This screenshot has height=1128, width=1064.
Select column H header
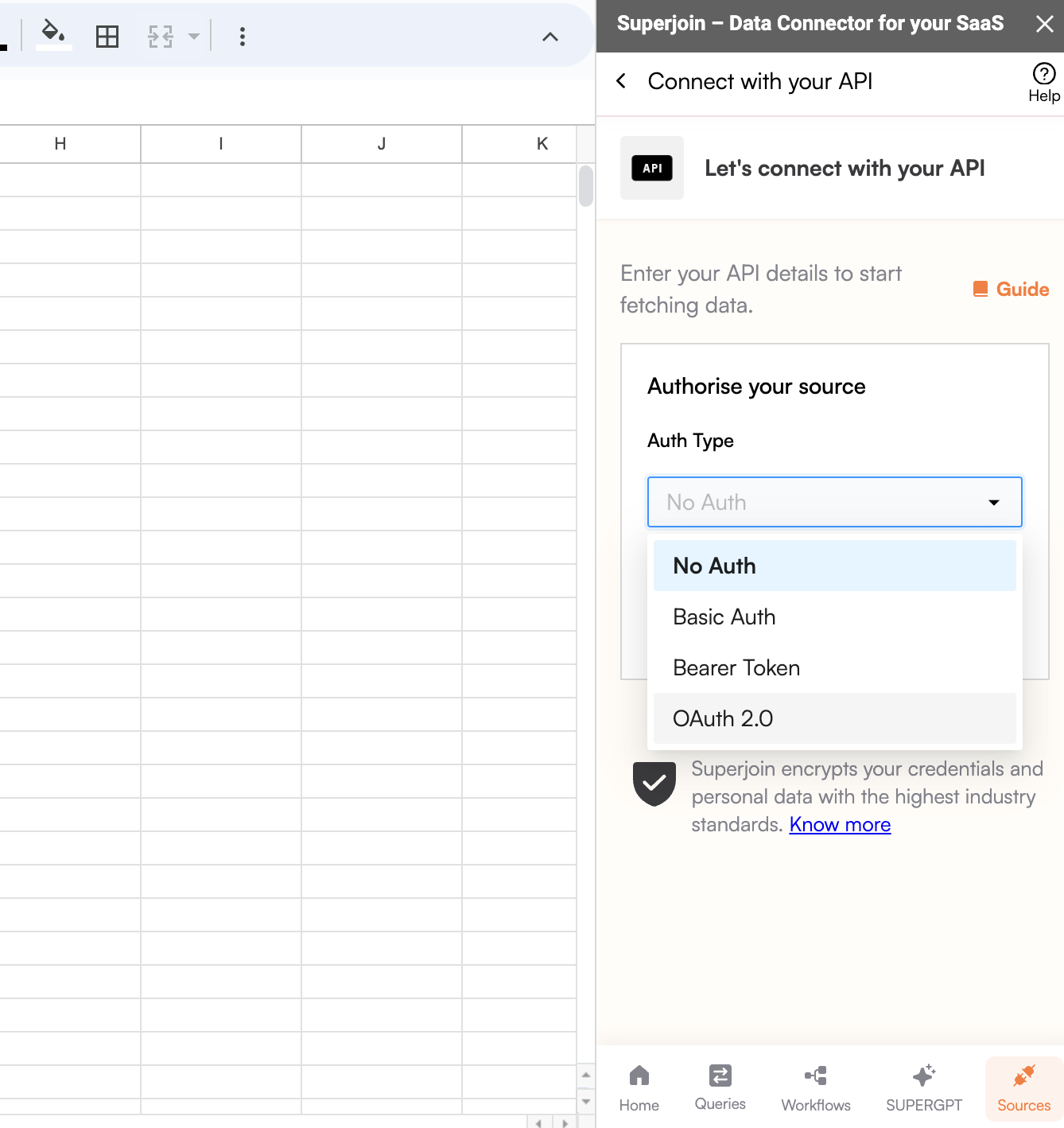pyautogui.click(x=60, y=144)
